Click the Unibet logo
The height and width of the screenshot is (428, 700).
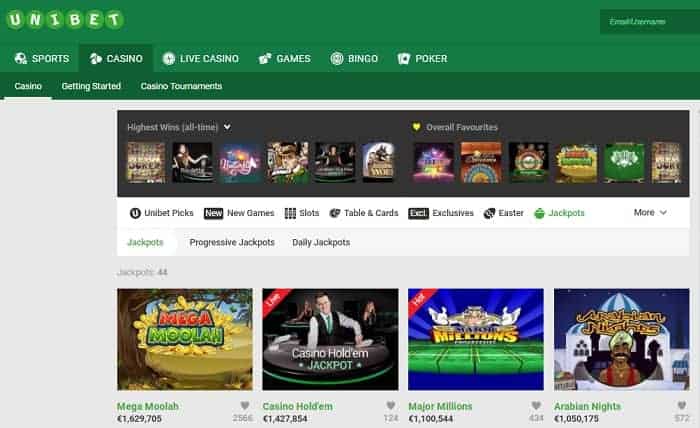[x=65, y=20]
